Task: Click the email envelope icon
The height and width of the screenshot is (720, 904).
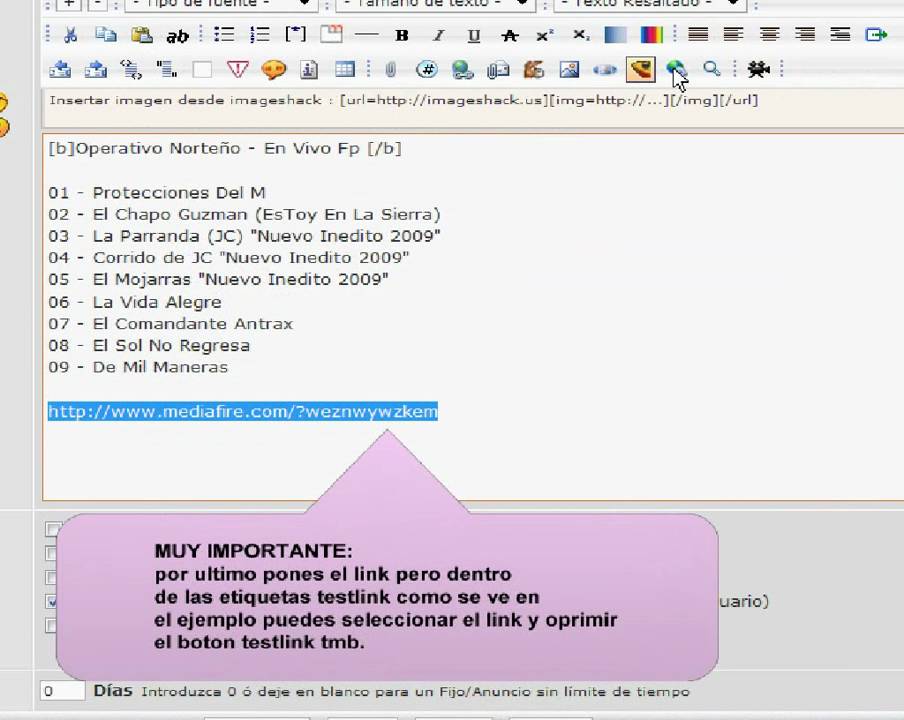Action: [x=498, y=70]
